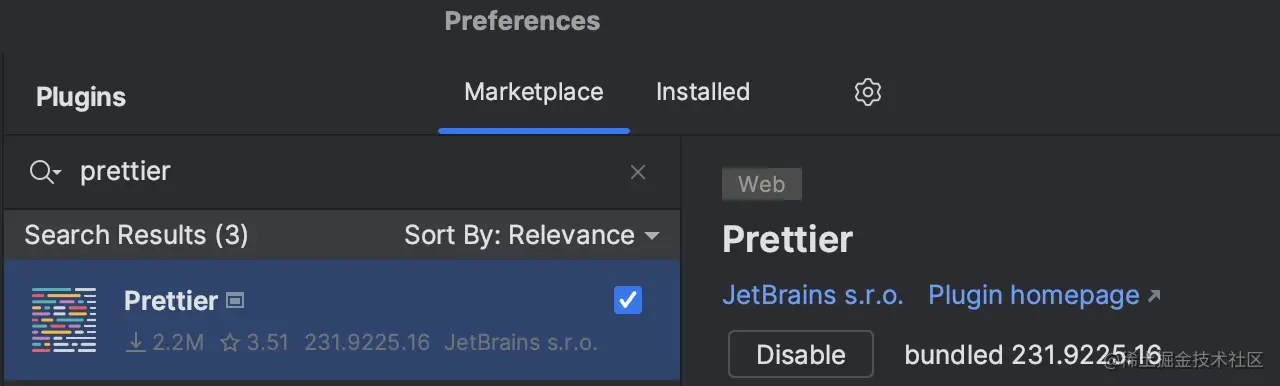The height and width of the screenshot is (386, 1280).
Task: Click the Prettier title in details pane
Action: (788, 240)
